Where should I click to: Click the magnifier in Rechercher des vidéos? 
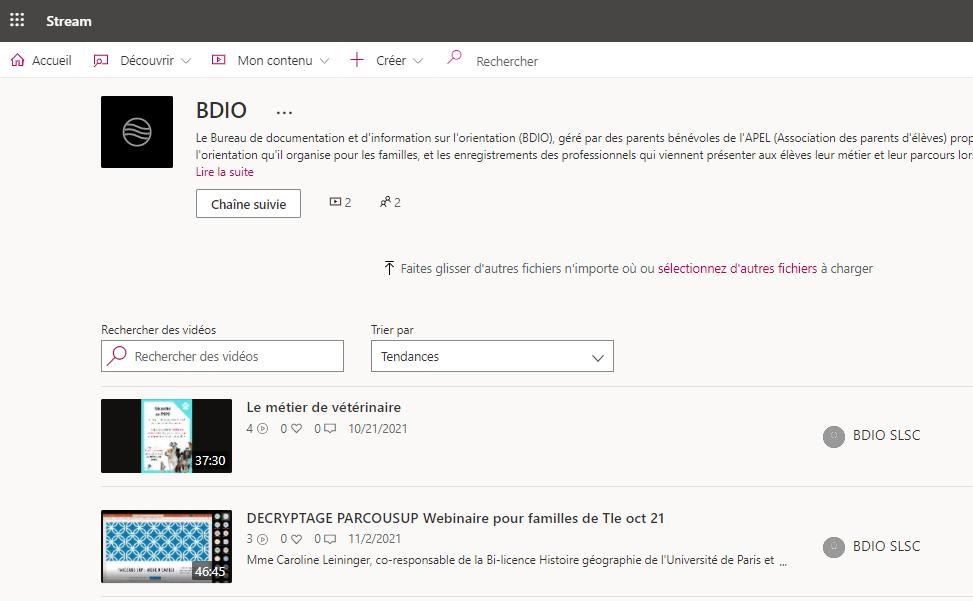(117, 355)
